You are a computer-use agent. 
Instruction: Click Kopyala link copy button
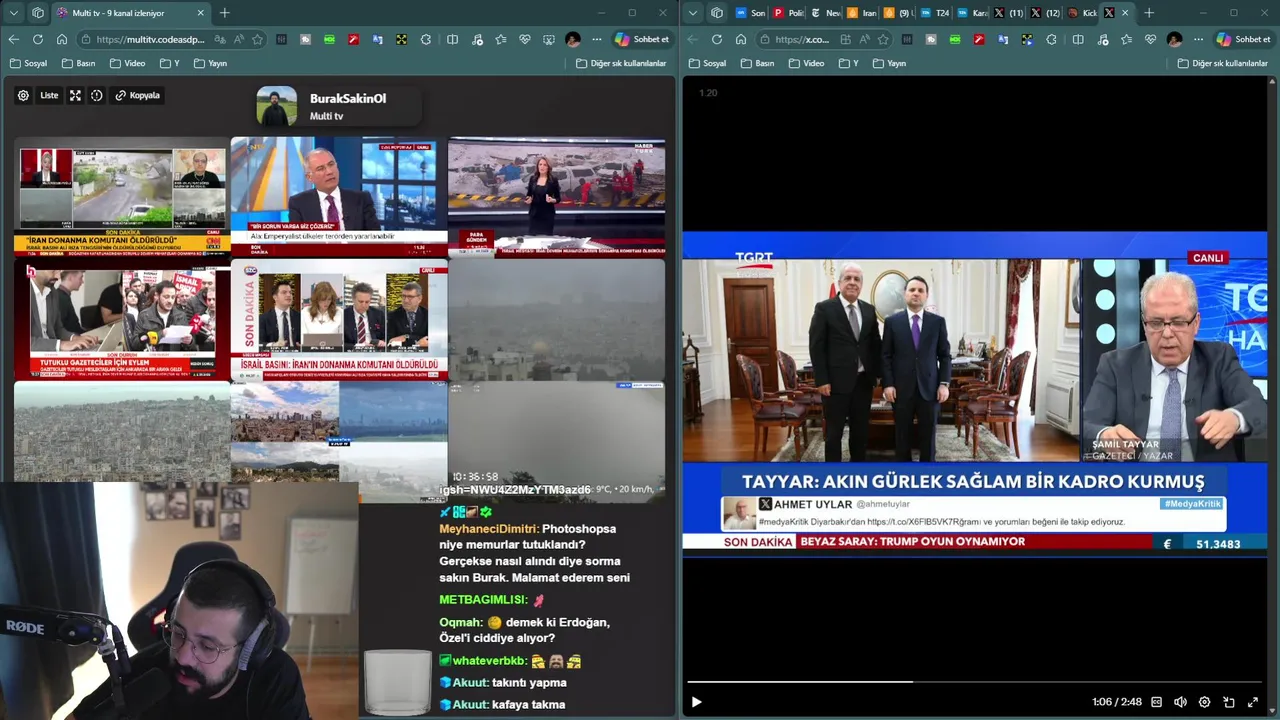click(x=138, y=96)
